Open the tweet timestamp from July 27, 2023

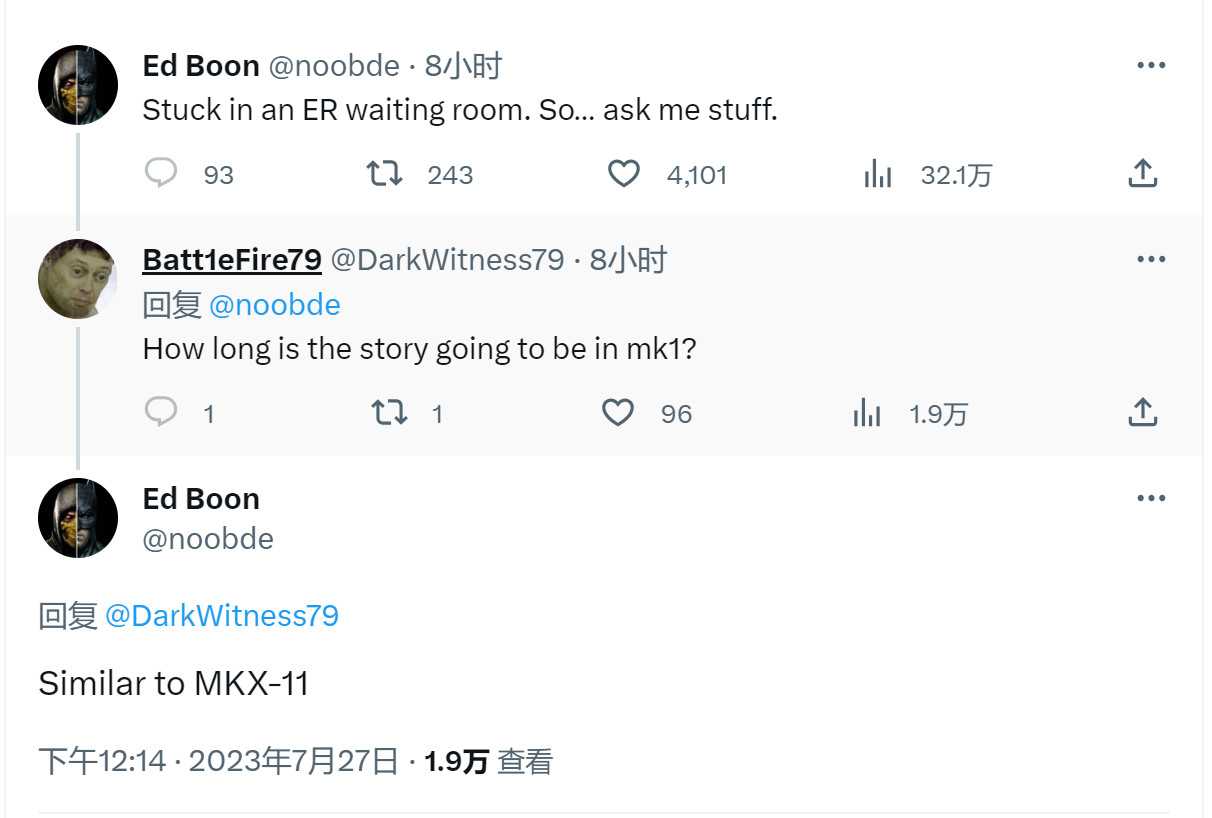[218, 762]
